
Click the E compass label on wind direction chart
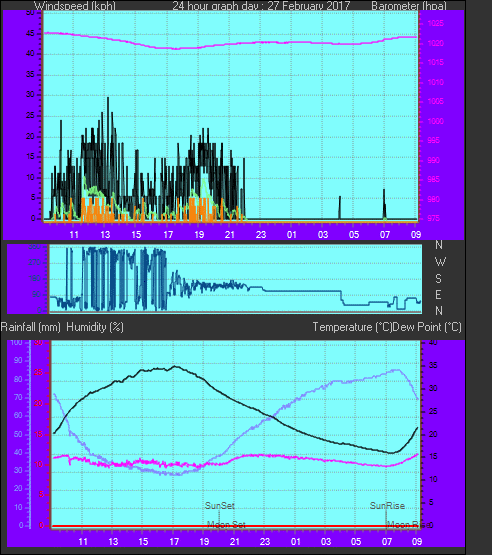[438, 294]
